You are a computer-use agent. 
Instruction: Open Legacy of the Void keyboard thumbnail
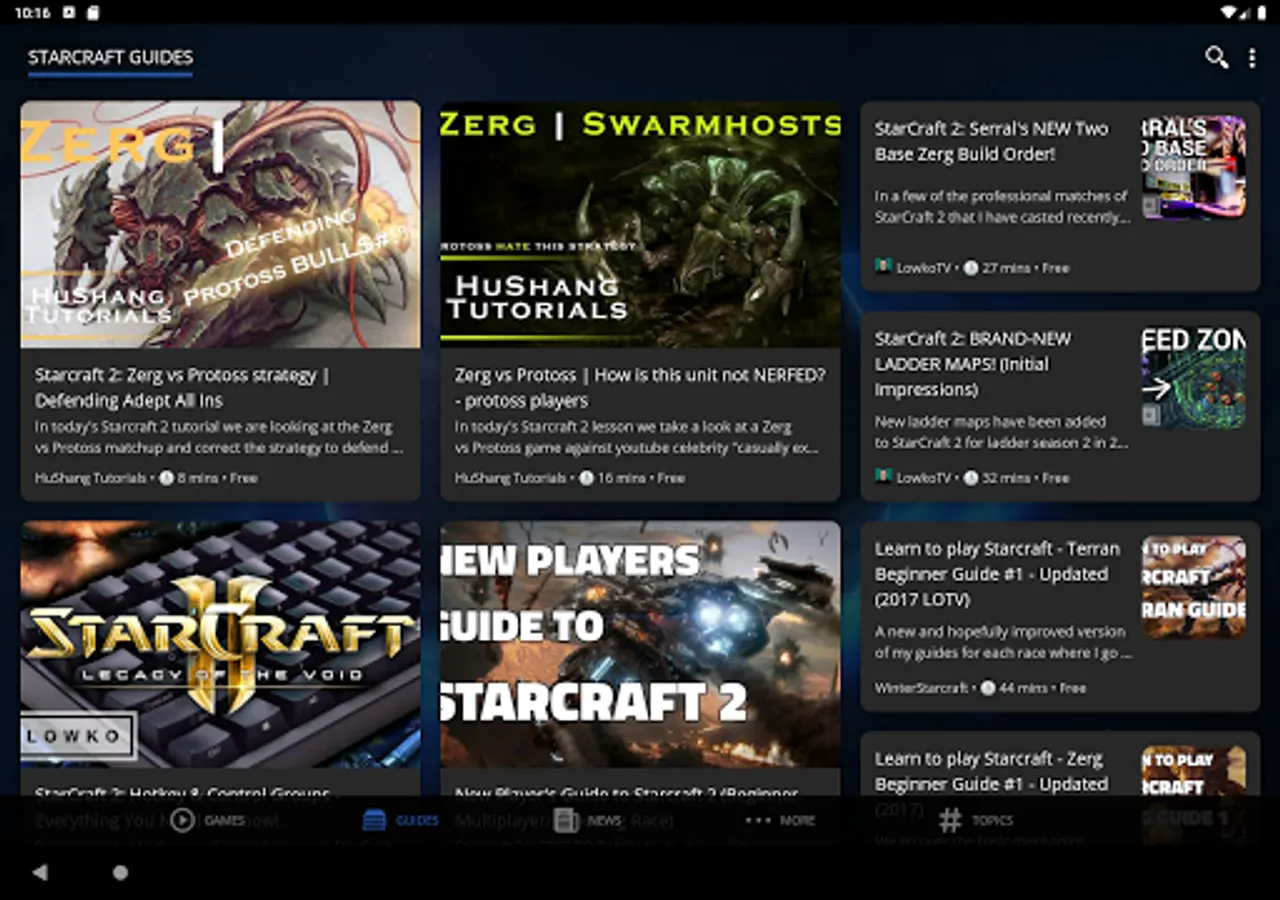[x=220, y=644]
